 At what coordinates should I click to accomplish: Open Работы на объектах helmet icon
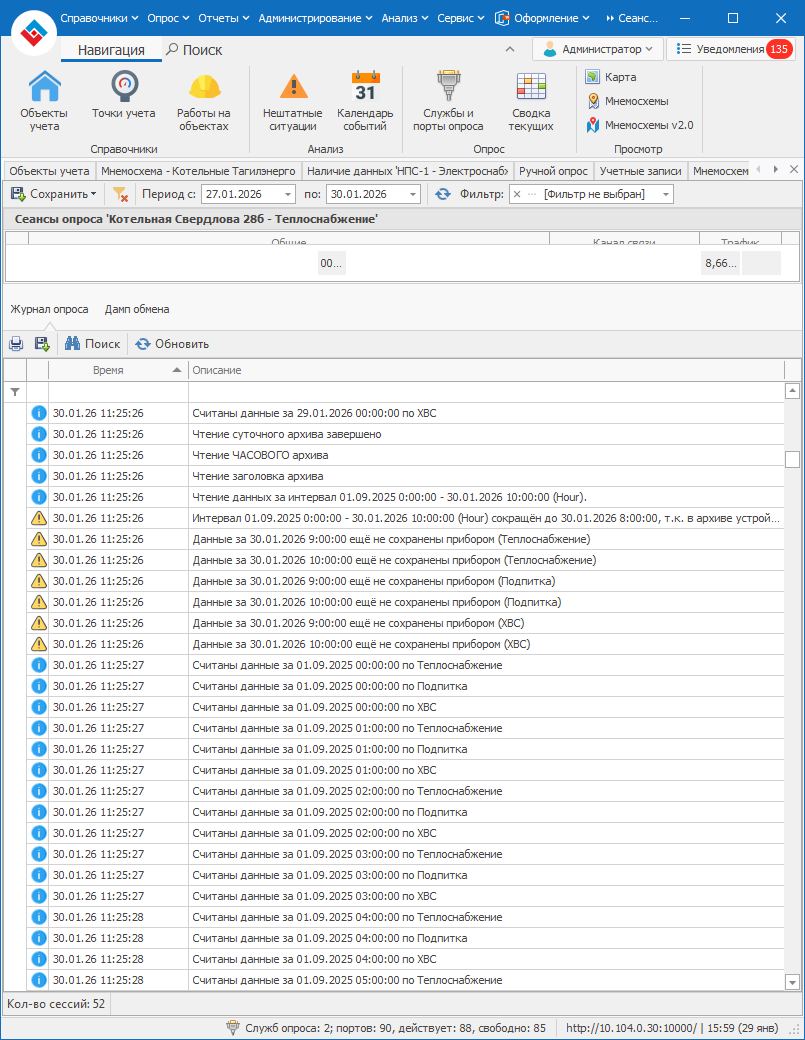[203, 102]
